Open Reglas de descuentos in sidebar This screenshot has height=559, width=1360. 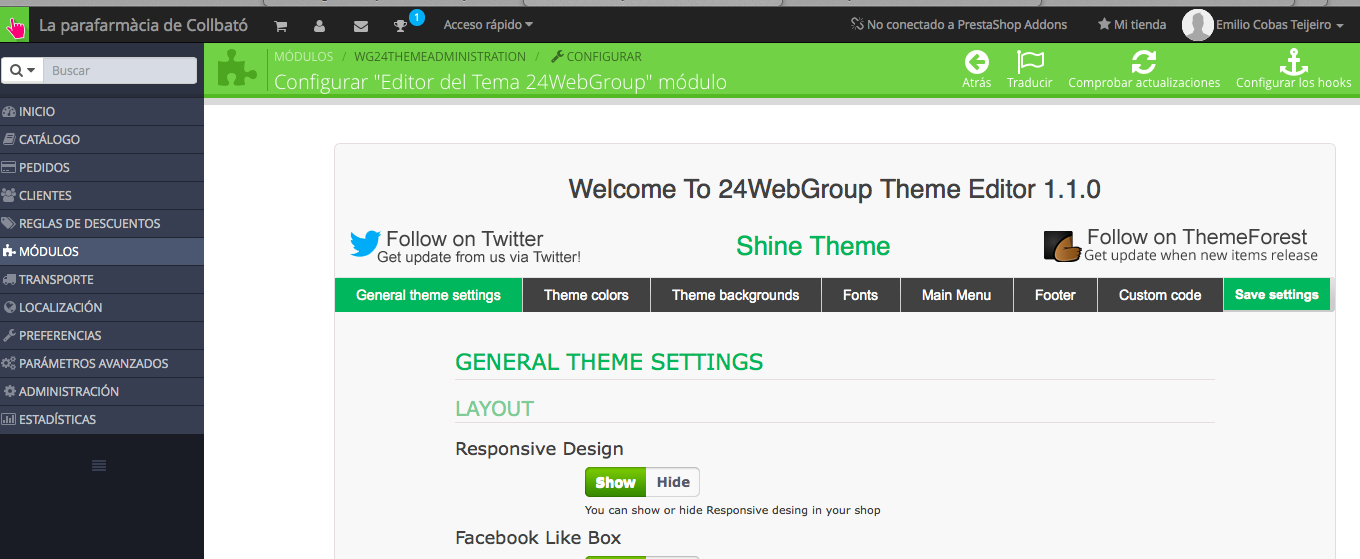(102, 224)
